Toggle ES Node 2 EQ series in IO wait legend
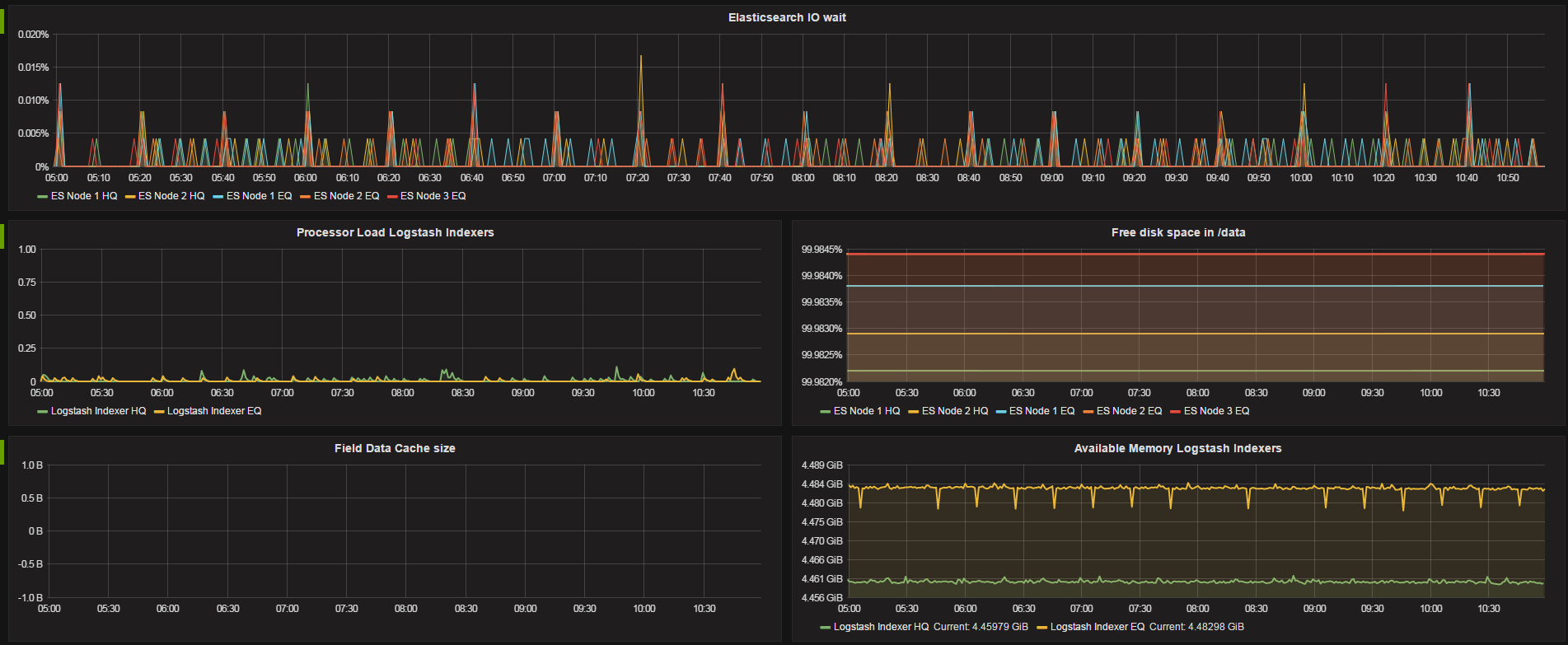1568x645 pixels. coord(347,196)
